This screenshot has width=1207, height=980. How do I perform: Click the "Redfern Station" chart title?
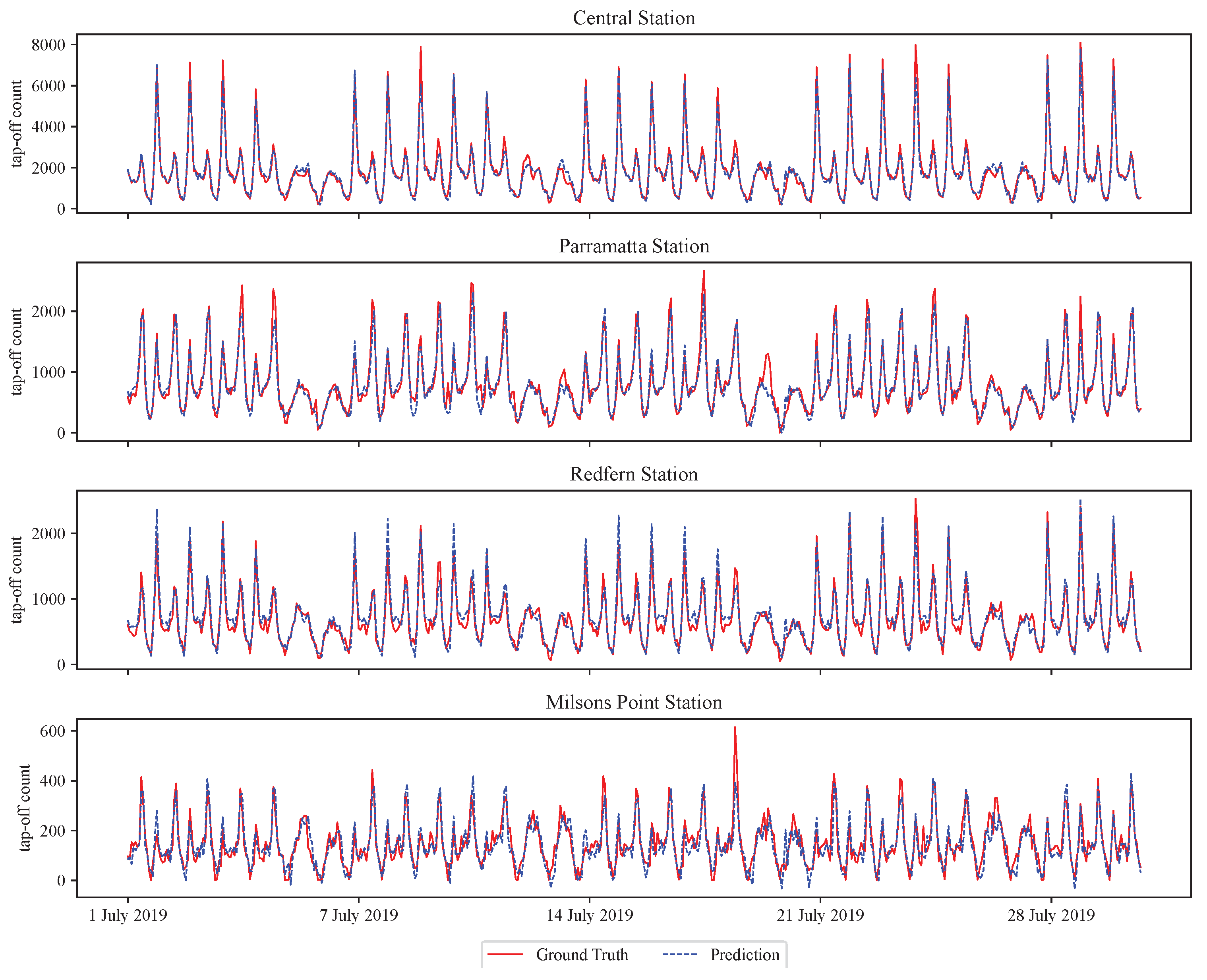coord(634,474)
